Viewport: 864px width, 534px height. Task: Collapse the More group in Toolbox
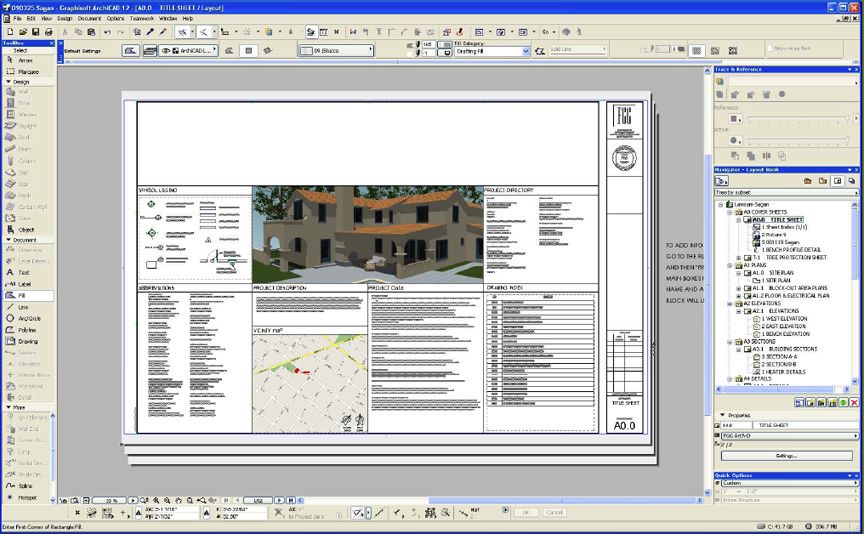tap(8, 407)
